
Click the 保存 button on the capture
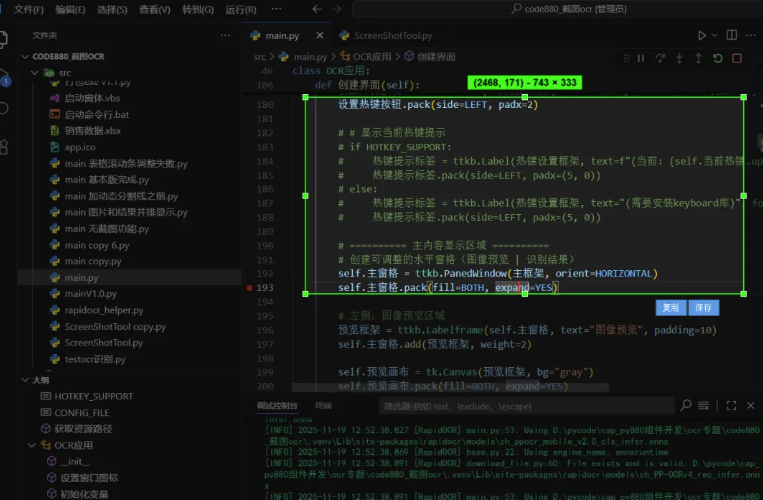coord(703,307)
